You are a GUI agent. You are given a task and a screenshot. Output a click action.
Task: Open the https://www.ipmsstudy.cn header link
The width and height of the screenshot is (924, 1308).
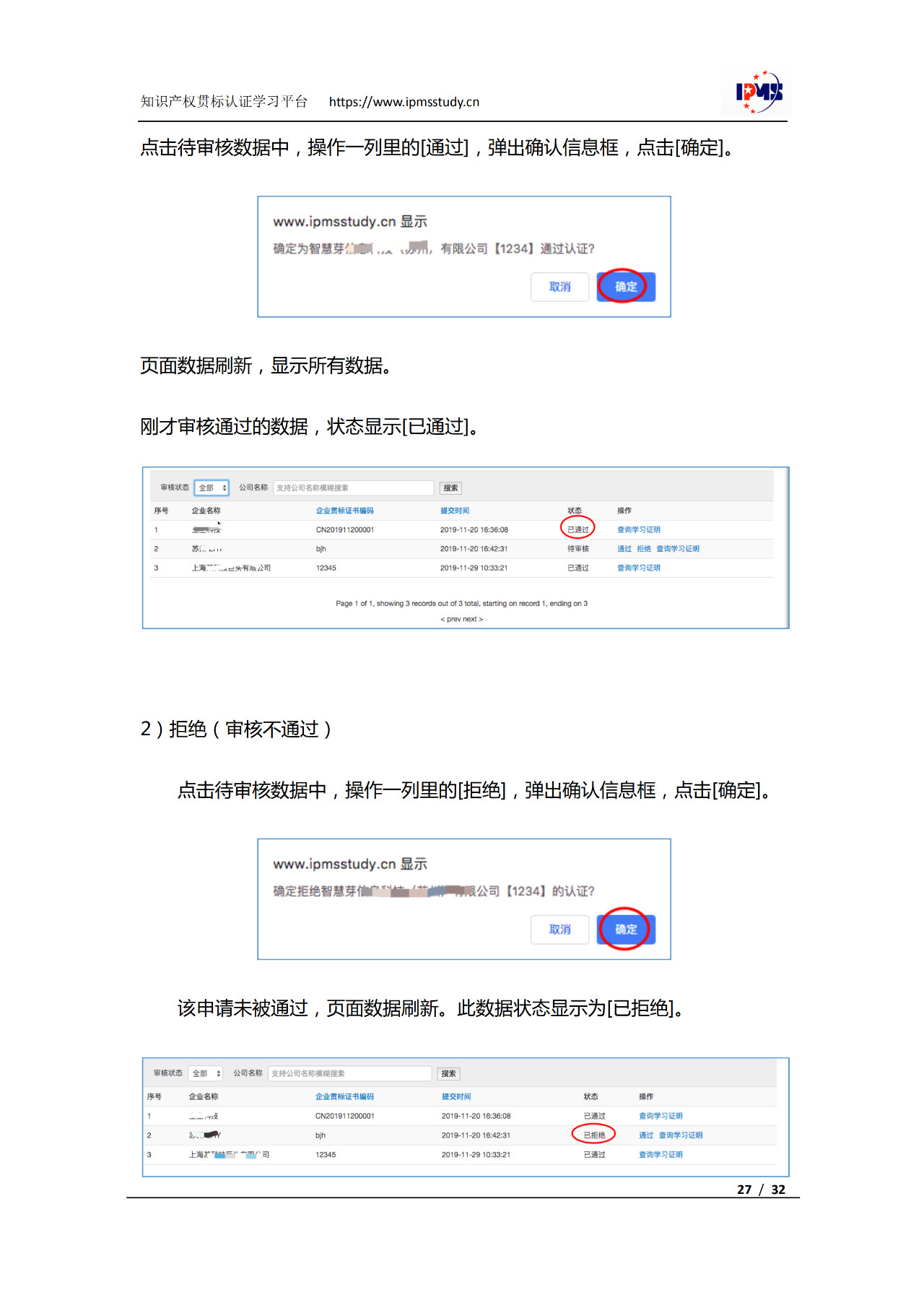pyautogui.click(x=404, y=102)
